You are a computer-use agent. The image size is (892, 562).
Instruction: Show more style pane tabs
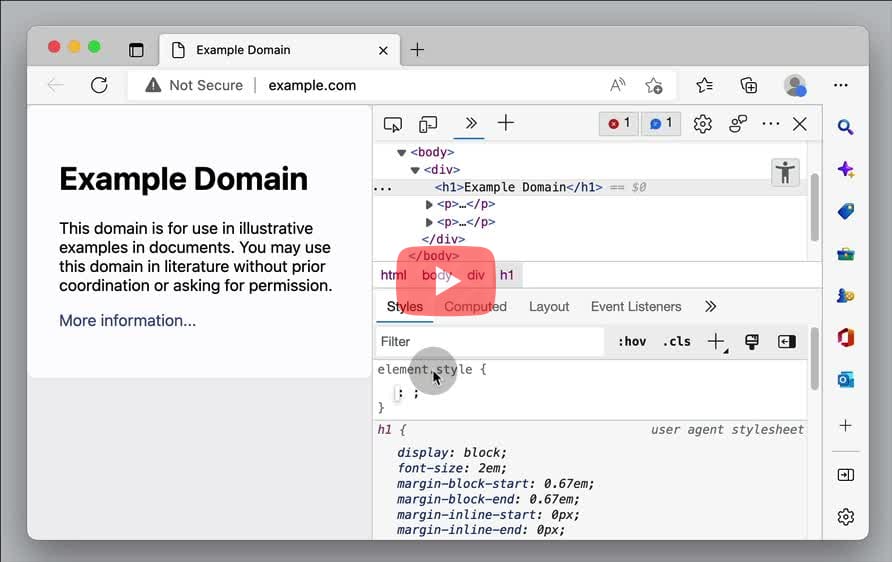(710, 307)
